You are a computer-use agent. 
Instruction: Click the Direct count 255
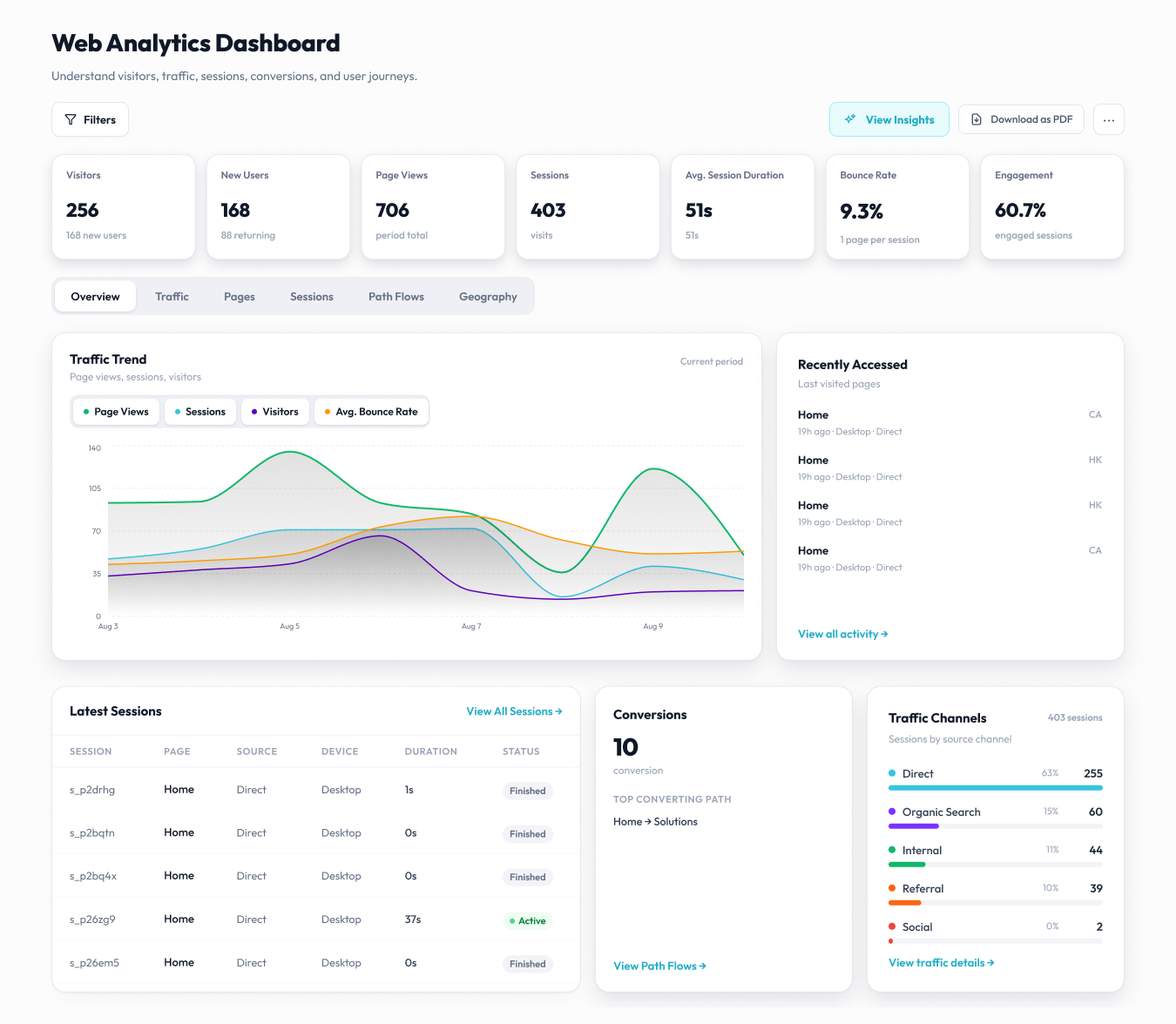click(1093, 773)
